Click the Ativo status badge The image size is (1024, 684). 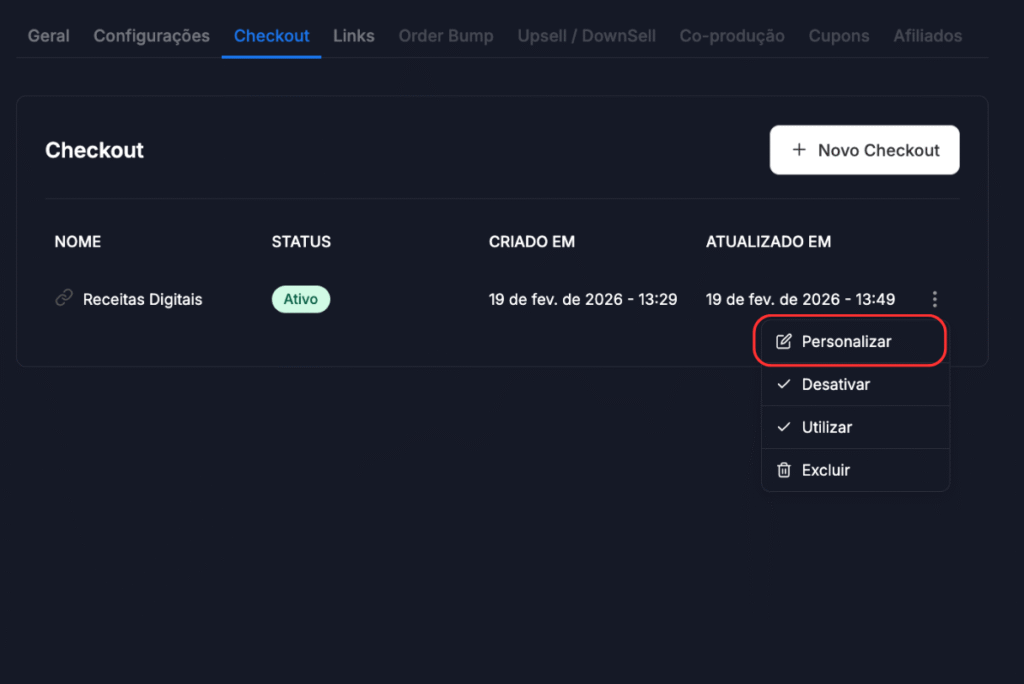point(300,299)
